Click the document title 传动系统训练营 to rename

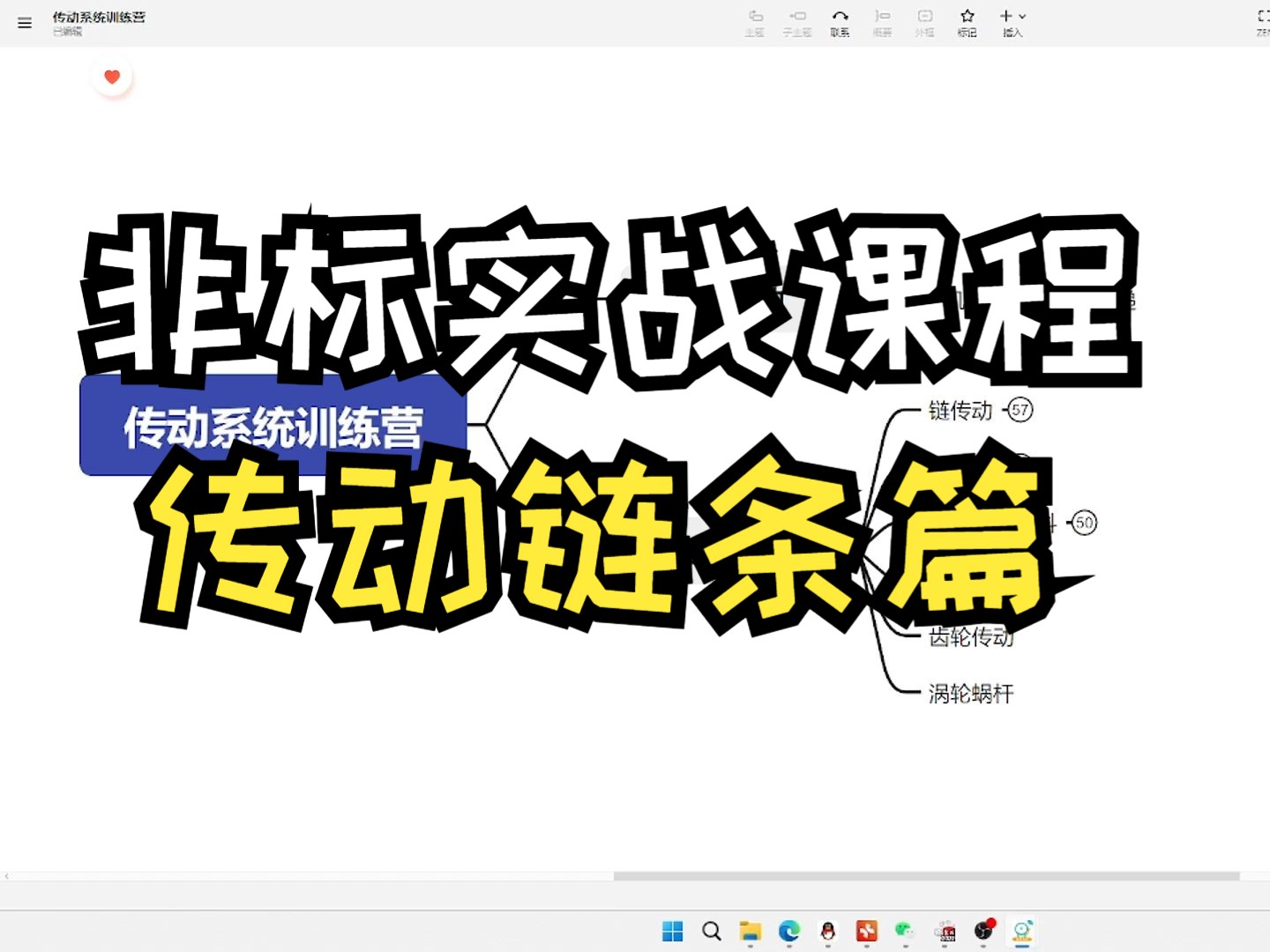[99, 16]
